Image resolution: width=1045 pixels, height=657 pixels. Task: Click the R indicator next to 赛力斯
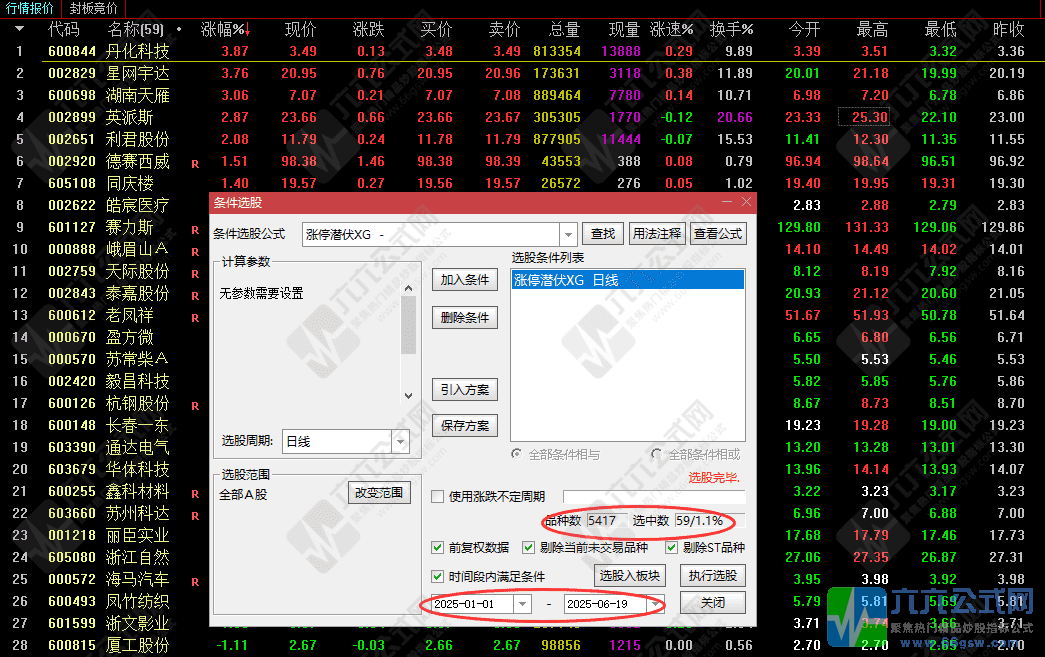(x=193, y=227)
